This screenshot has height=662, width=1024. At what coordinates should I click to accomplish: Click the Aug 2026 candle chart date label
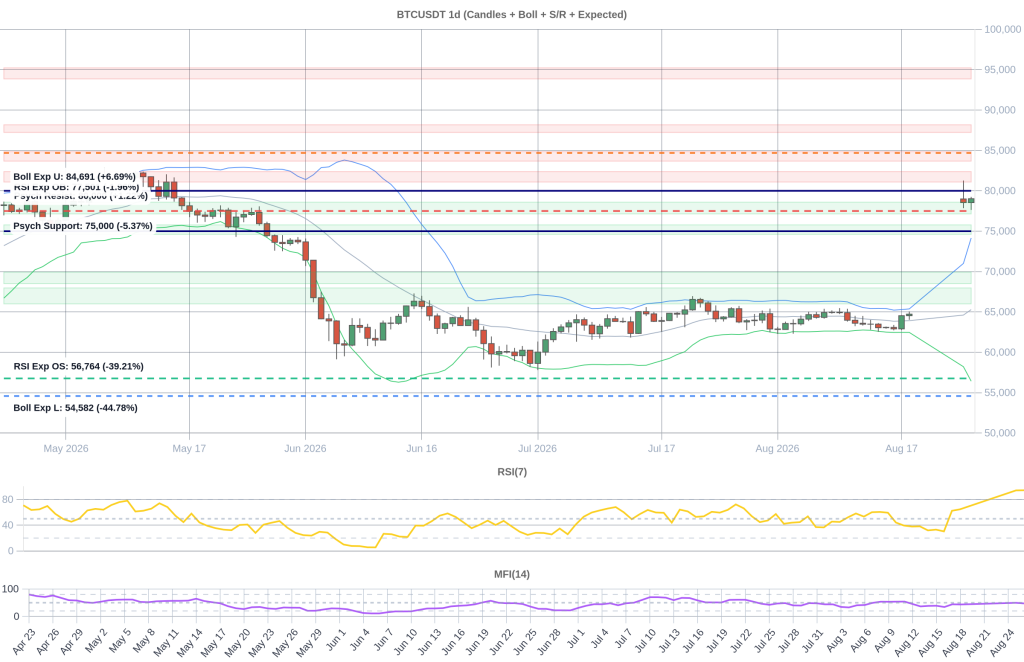coord(777,449)
